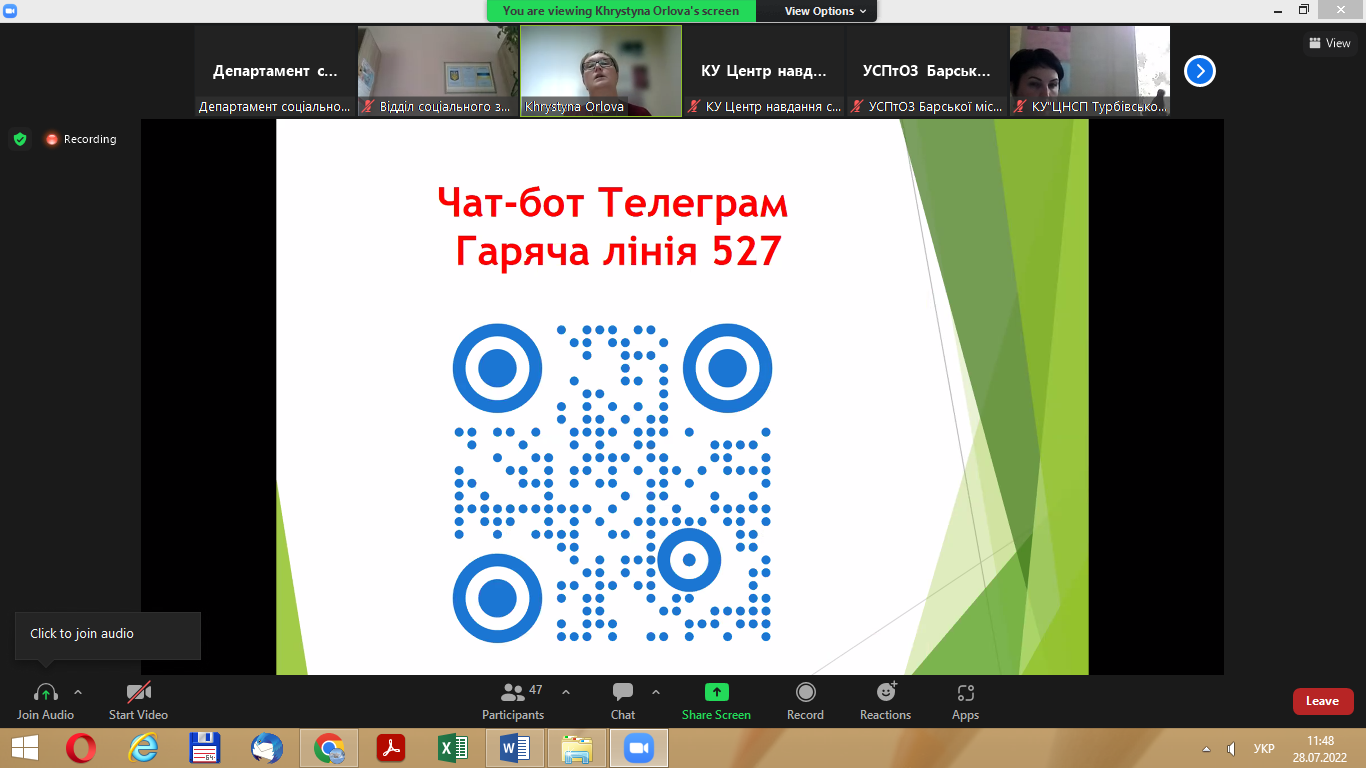The width and height of the screenshot is (1366, 768).
Task: Click the slide title 'Чат-бот Телеграм'
Action: pos(613,204)
